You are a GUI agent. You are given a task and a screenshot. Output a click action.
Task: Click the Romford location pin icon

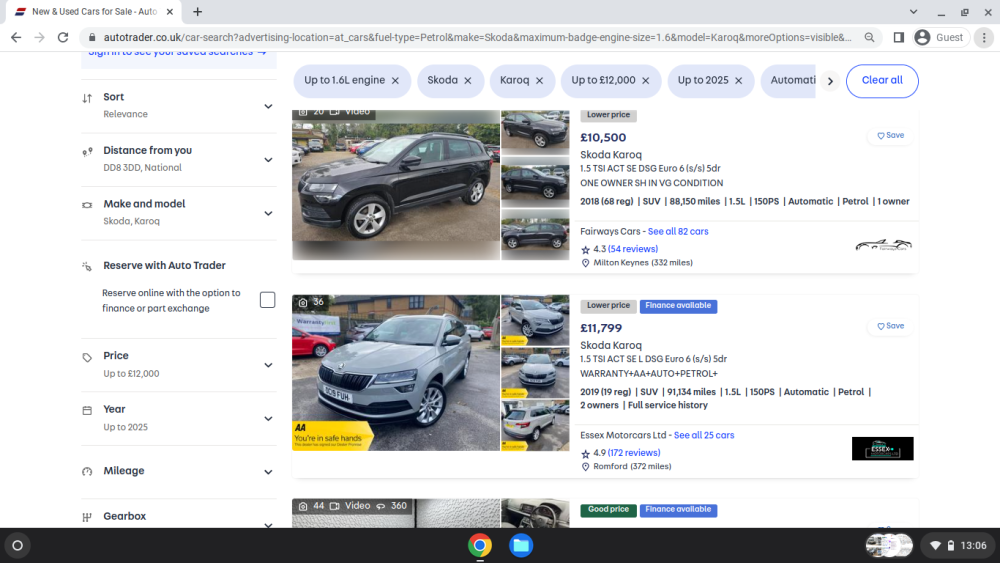(585, 467)
